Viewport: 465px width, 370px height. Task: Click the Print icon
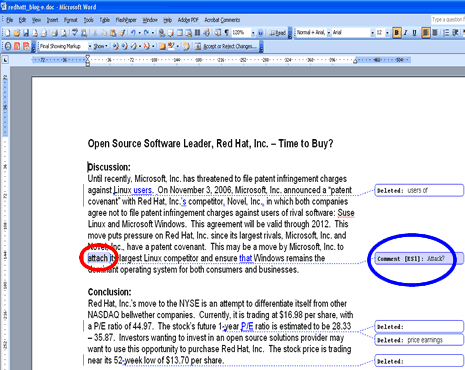54,33
